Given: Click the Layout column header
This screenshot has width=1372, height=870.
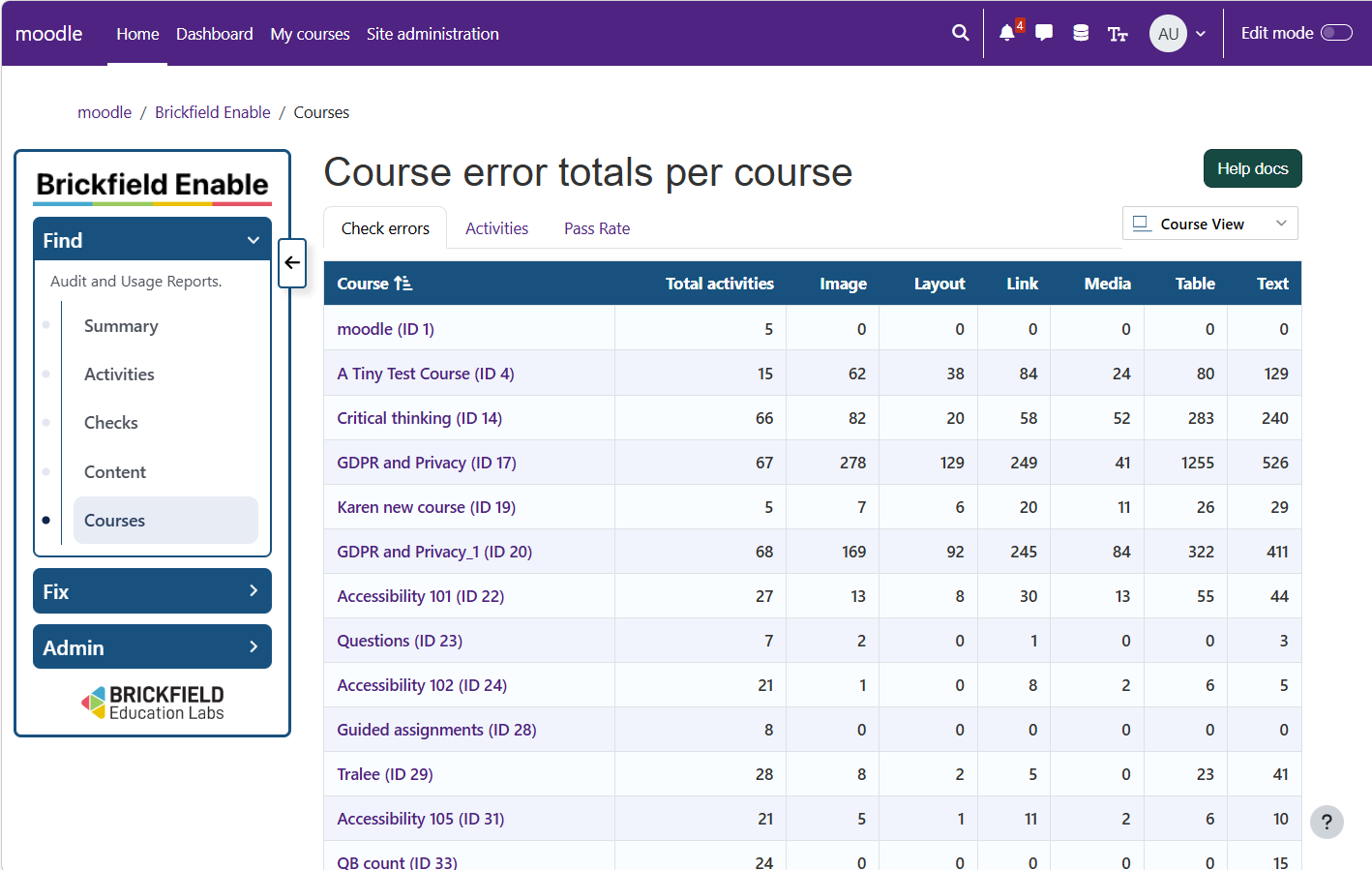Looking at the screenshot, I should pos(940,284).
